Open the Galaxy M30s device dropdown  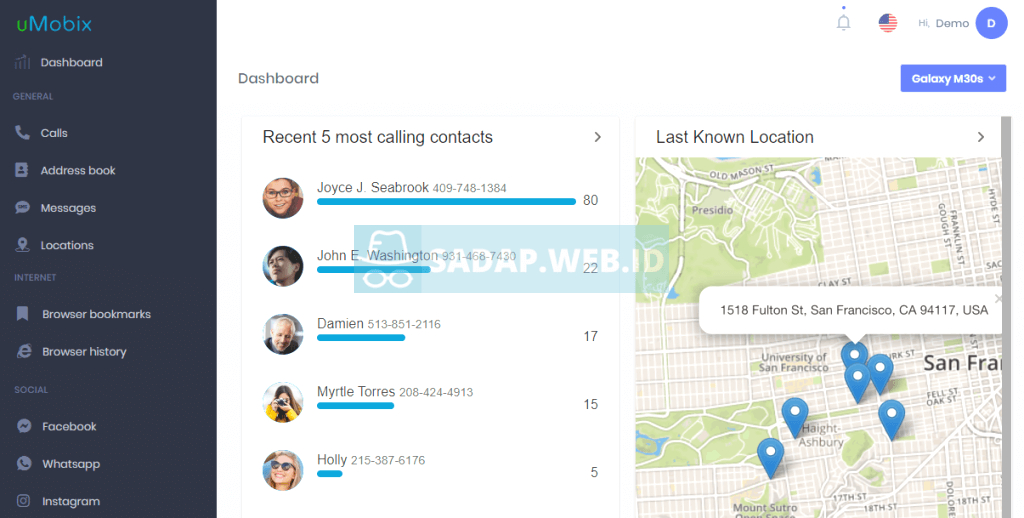tap(953, 78)
